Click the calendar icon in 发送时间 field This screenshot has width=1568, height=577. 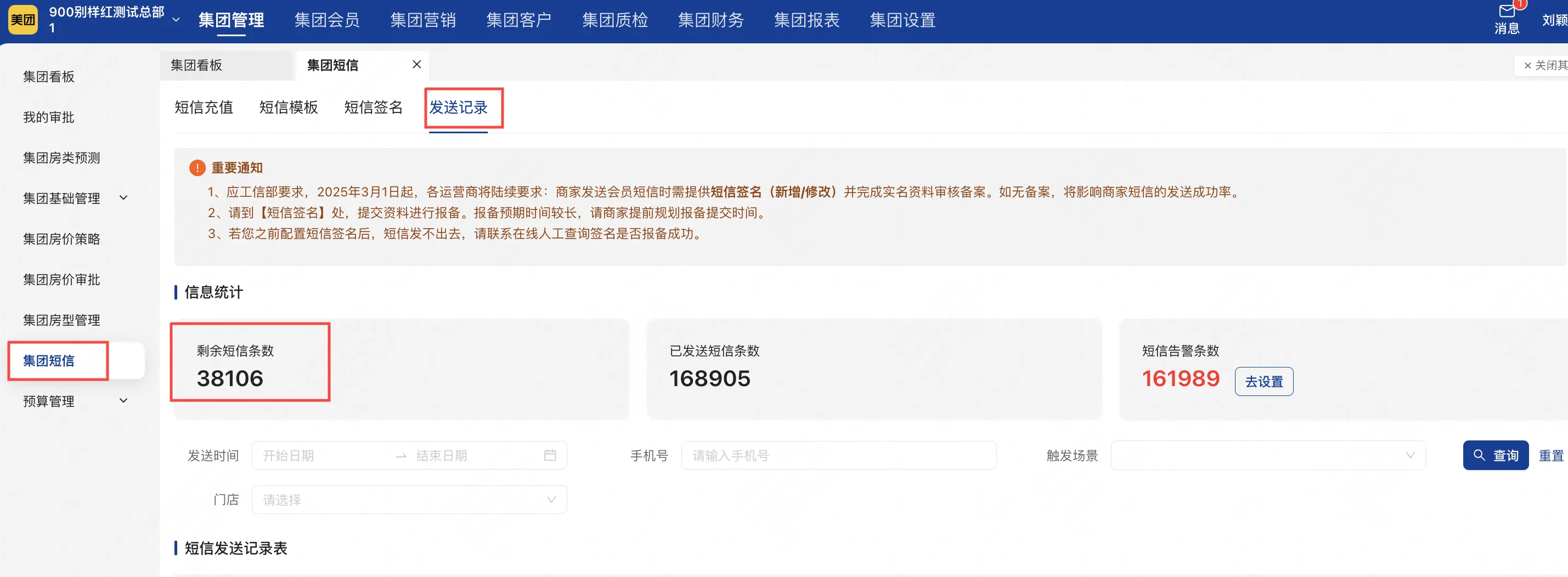tap(550, 455)
